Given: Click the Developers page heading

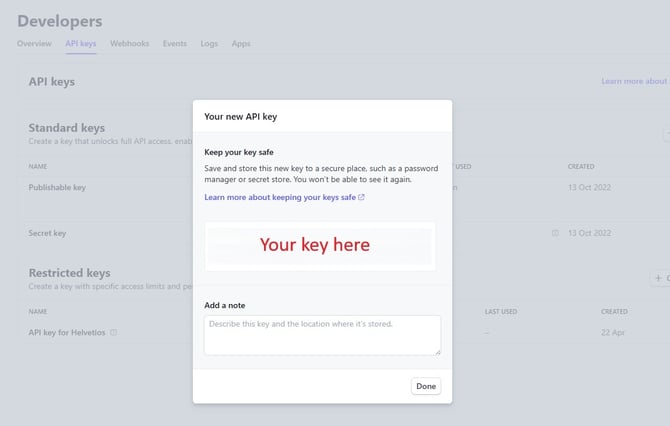Looking at the screenshot, I should tap(60, 21).
